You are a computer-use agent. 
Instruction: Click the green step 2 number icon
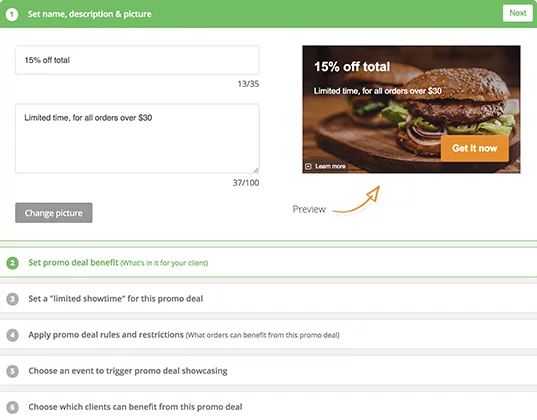pos(13,263)
